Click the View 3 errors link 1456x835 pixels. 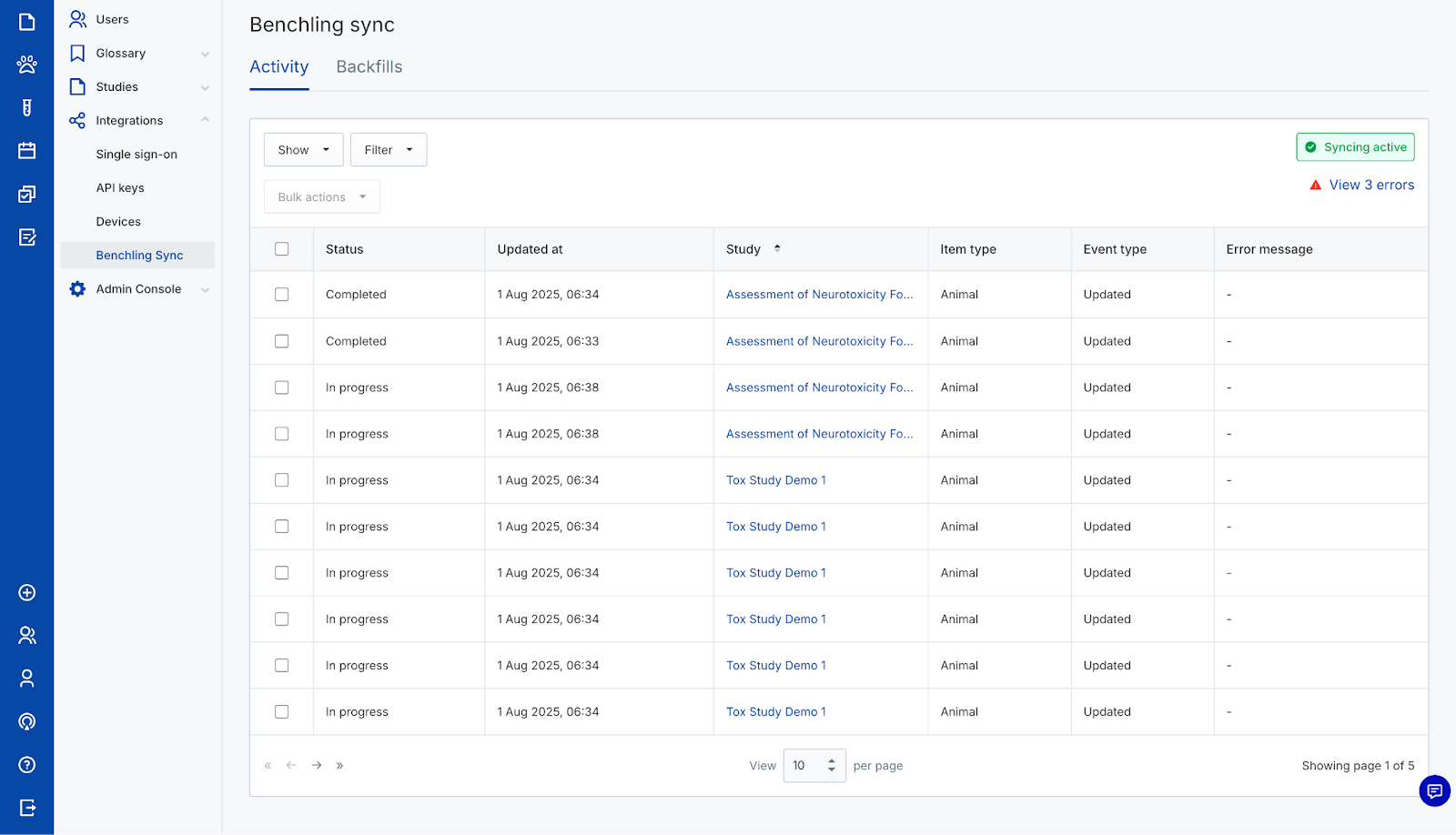[x=1371, y=186]
